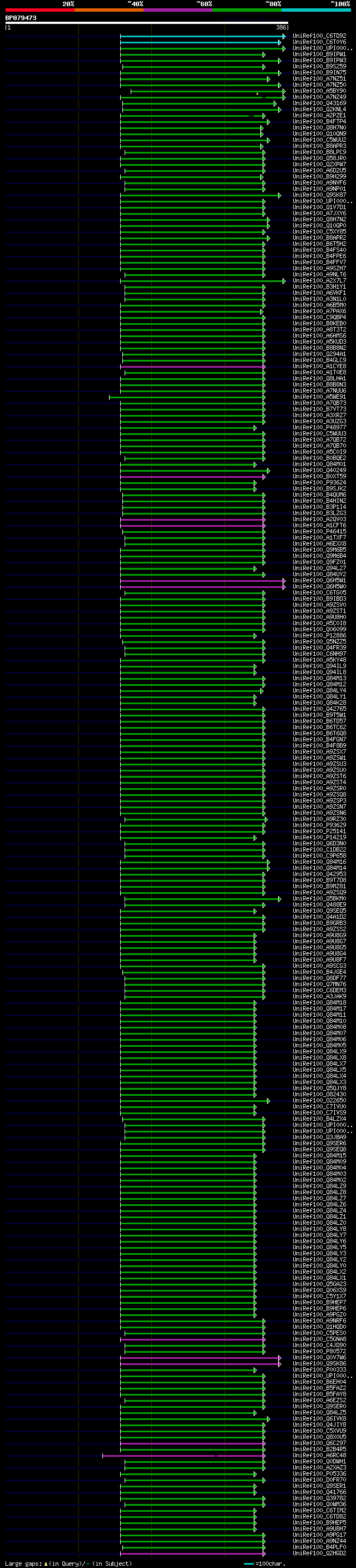
Task: Click the UniRef100_B4PLF0 entry
Action: tap(319, 1547)
